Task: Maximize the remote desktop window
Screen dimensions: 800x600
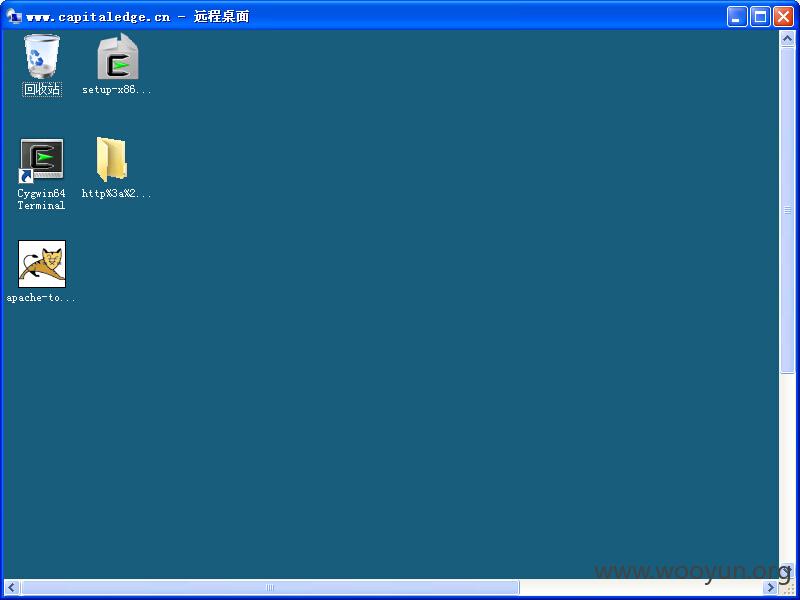Action: click(760, 17)
